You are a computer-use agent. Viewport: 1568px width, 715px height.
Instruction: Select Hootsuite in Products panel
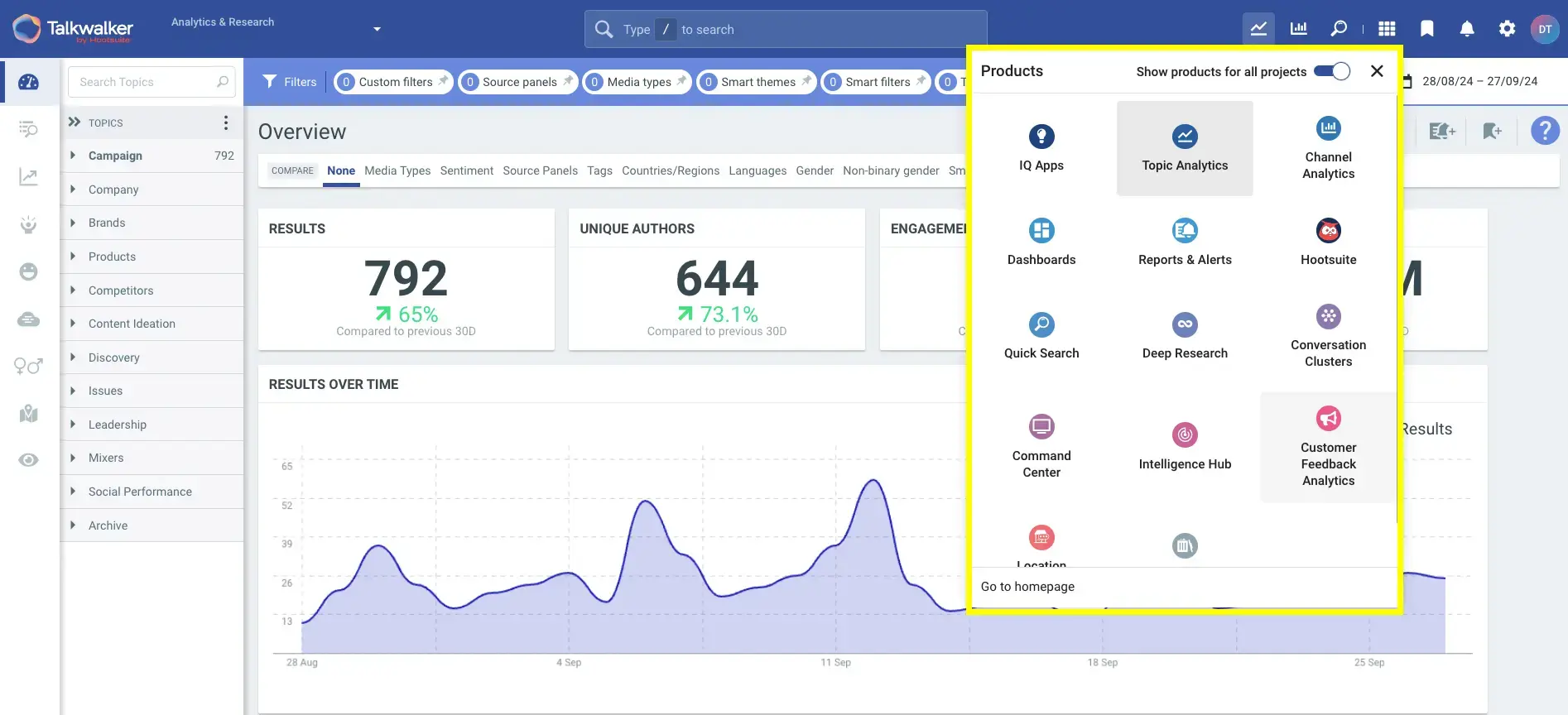[x=1328, y=242]
